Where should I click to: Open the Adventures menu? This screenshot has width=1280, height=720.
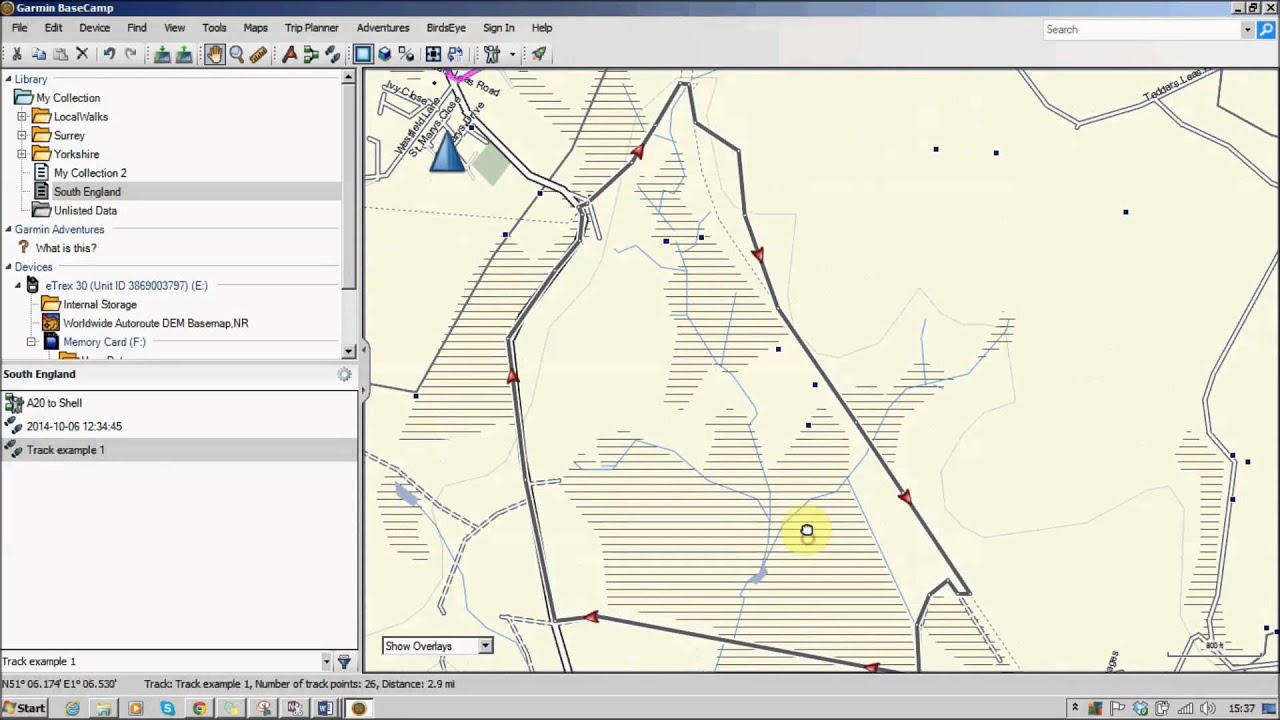click(x=383, y=28)
